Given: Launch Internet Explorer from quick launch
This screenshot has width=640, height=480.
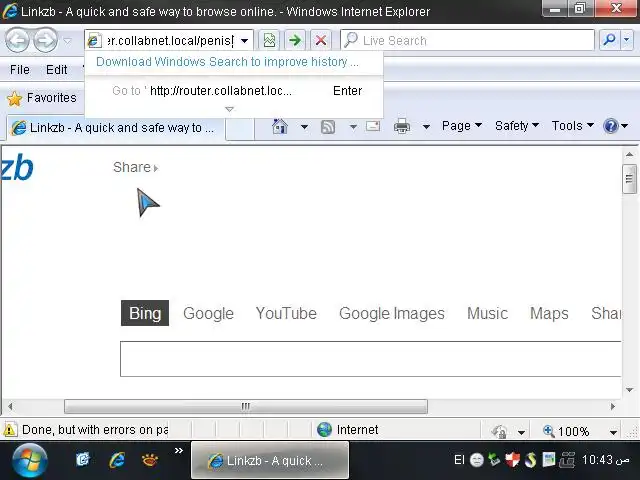Looking at the screenshot, I should pos(117,460).
